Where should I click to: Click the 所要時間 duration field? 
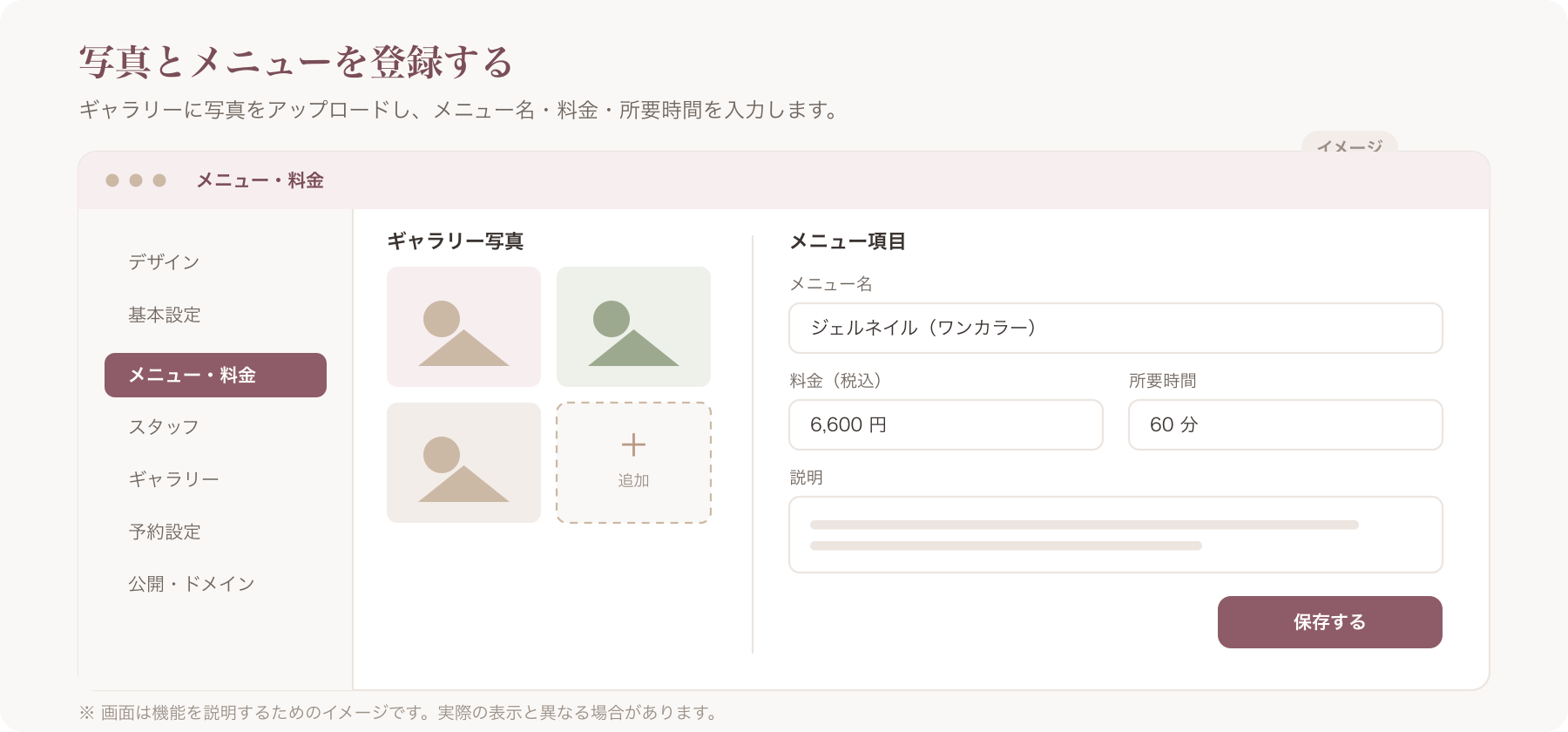(x=1285, y=424)
